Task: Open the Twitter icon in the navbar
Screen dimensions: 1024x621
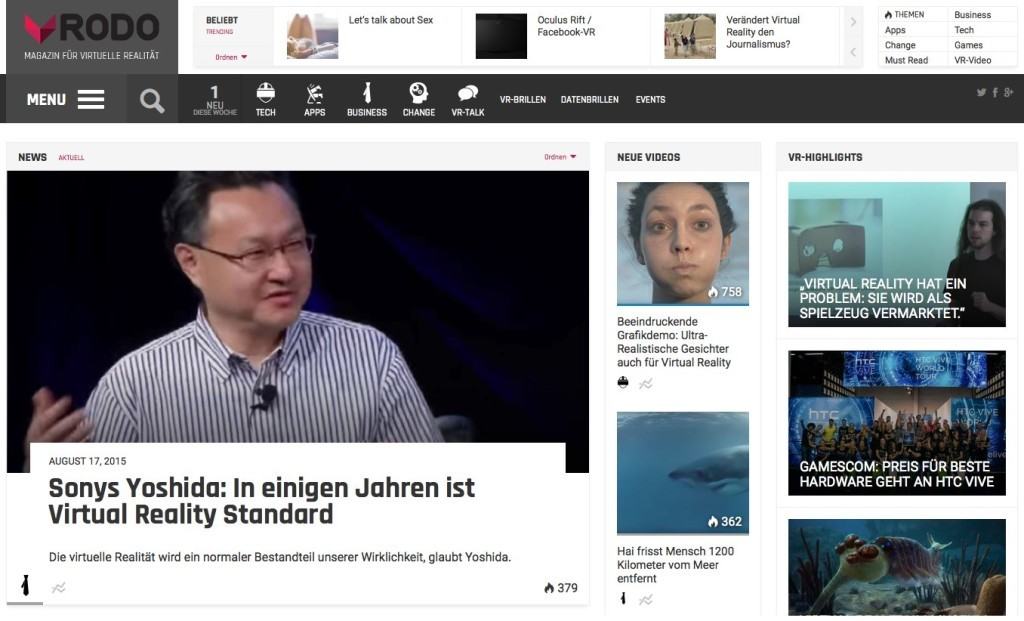Action: tap(981, 93)
